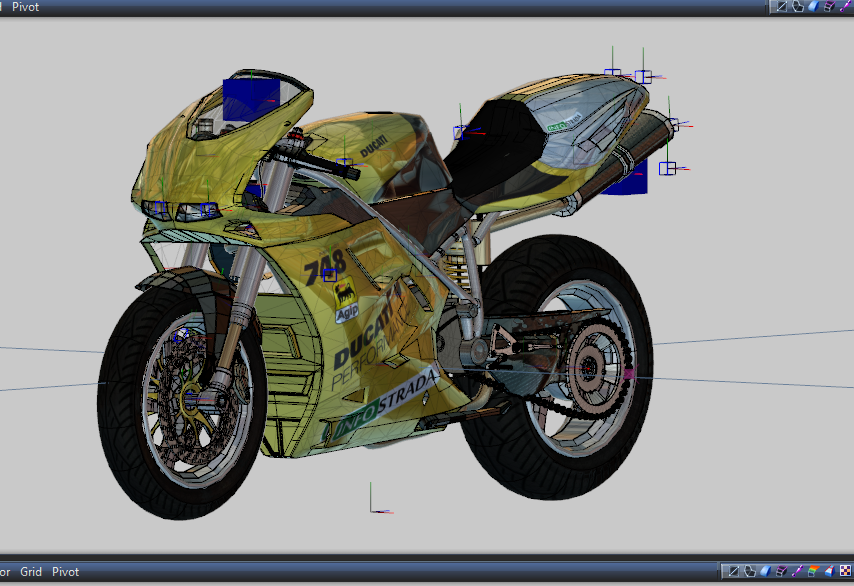Open the Pivot menu in the lower bar
This screenshot has width=854, height=586.
(x=65, y=571)
